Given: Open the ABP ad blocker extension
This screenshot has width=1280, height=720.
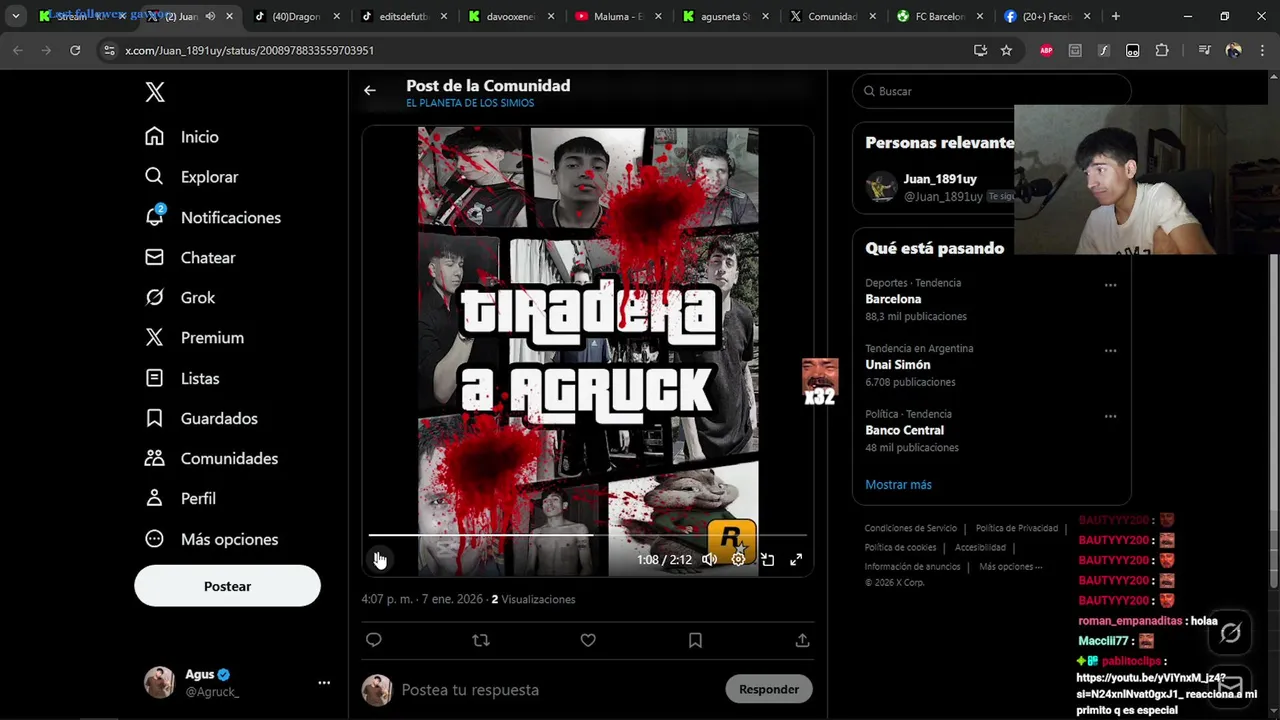Looking at the screenshot, I should (x=1046, y=50).
